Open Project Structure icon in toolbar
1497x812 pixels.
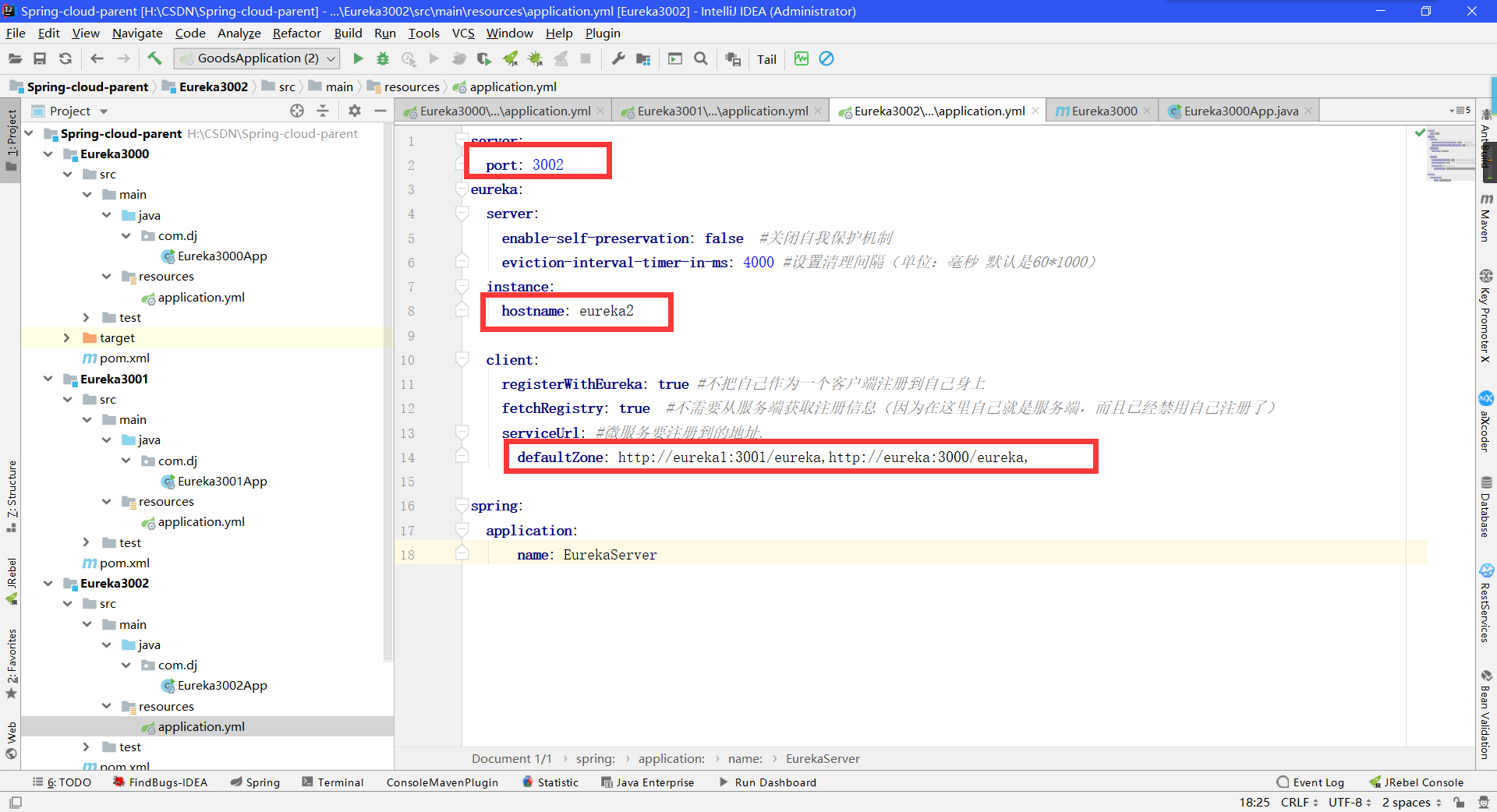point(643,58)
